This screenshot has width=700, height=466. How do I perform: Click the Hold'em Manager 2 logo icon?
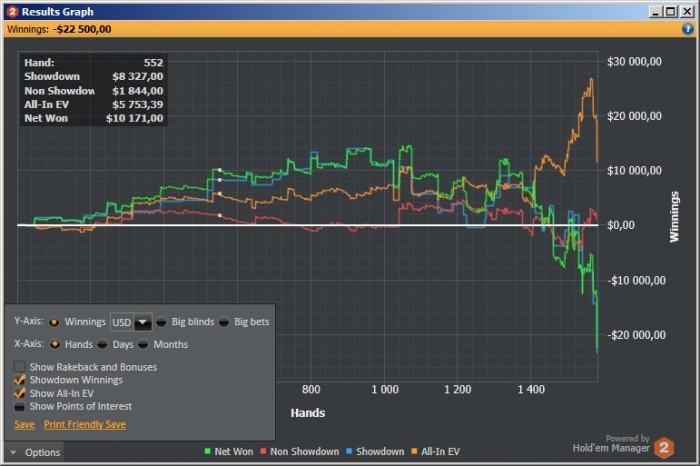tap(664, 447)
